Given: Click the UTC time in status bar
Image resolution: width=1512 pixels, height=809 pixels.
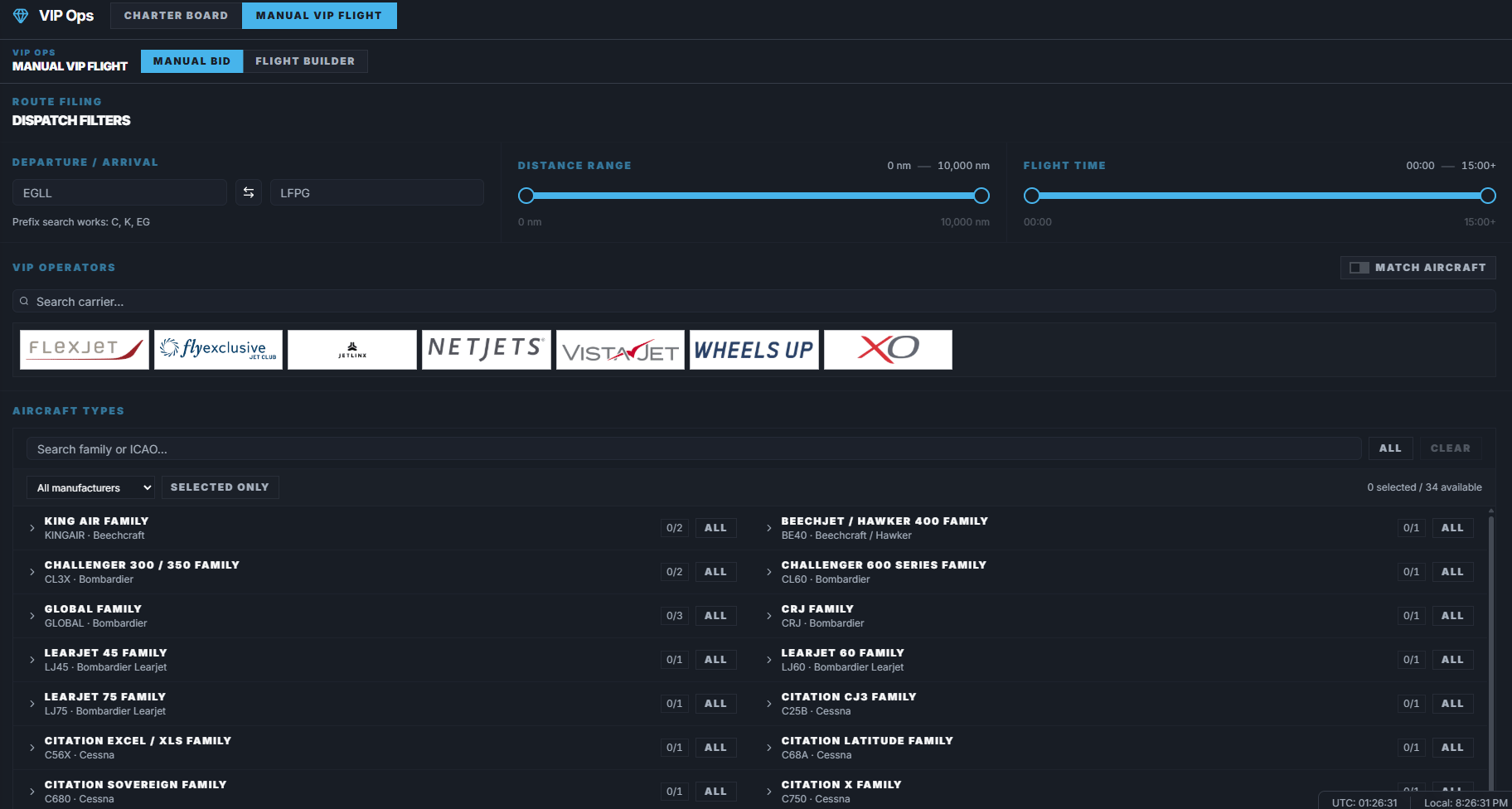Looking at the screenshot, I should pyautogui.click(x=1364, y=802).
